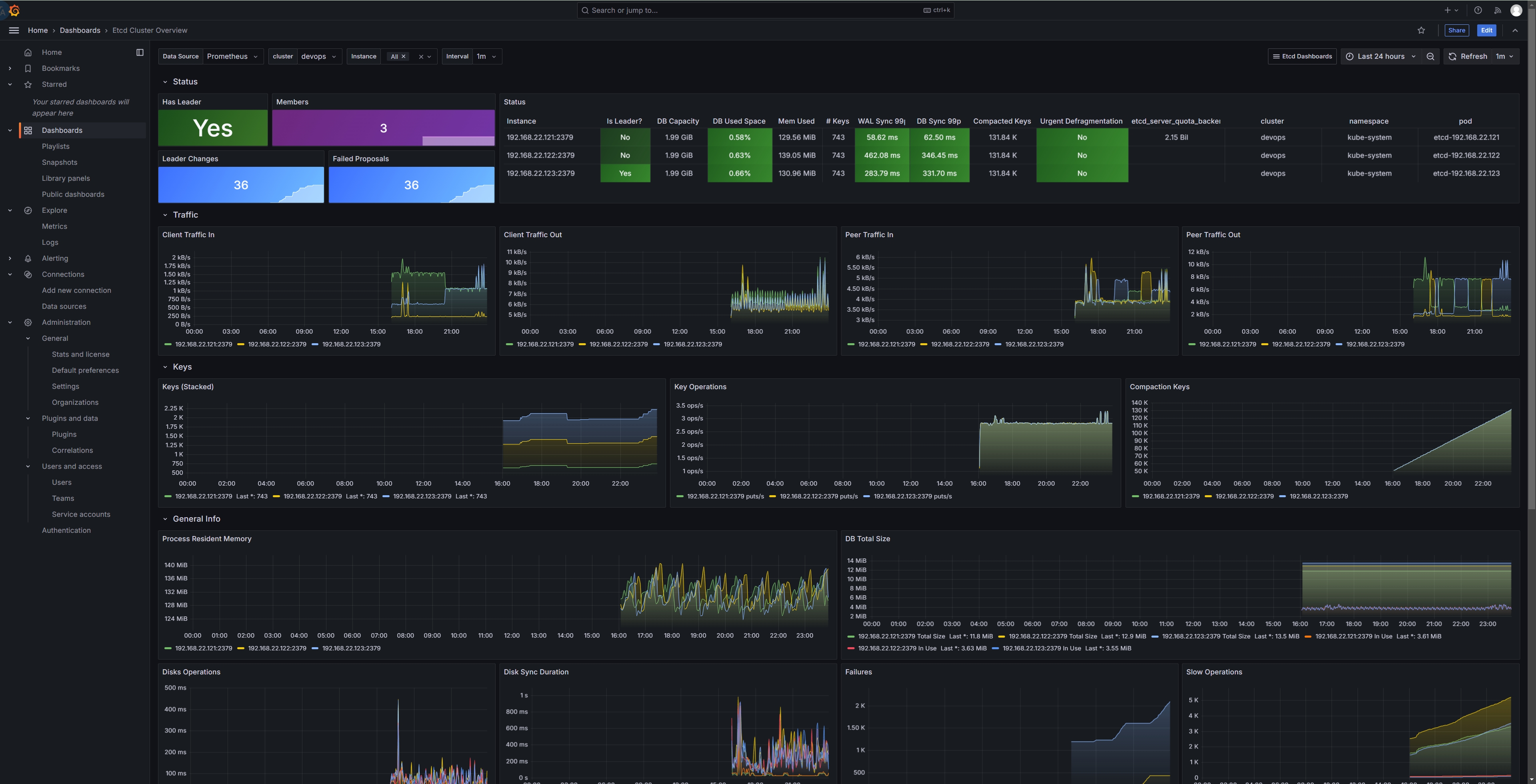Open the Prometheus data source dropdown
The height and width of the screenshot is (784, 1536).
tap(232, 57)
